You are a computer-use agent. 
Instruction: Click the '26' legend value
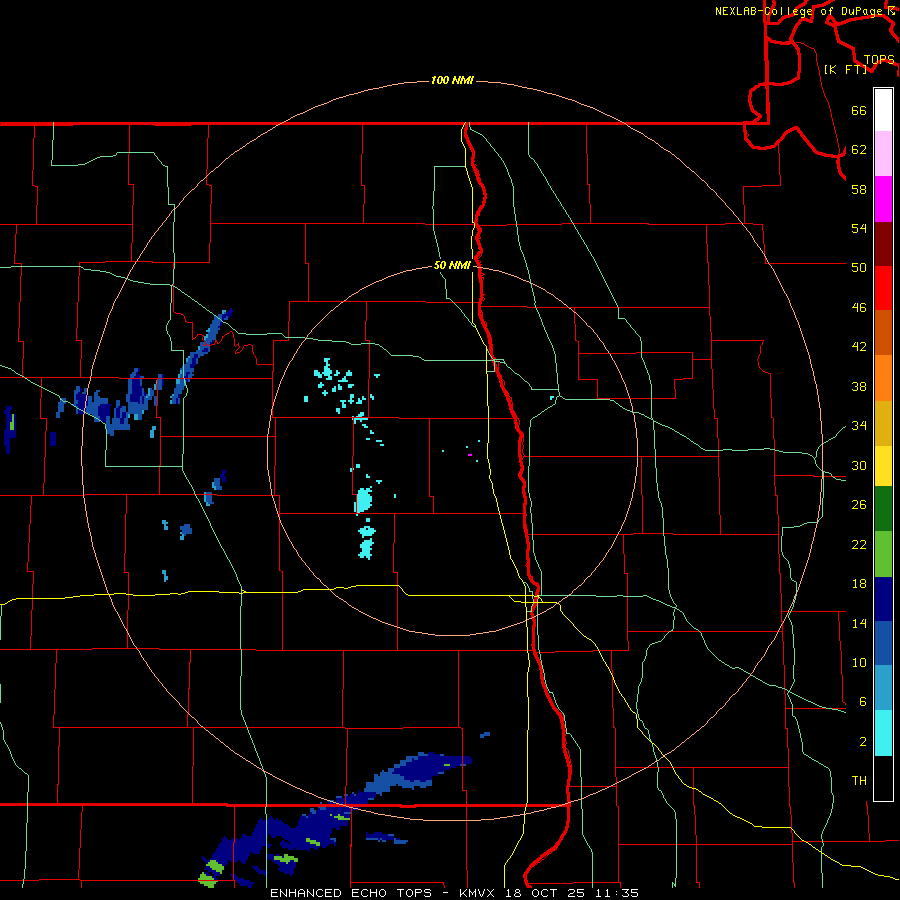(x=859, y=505)
